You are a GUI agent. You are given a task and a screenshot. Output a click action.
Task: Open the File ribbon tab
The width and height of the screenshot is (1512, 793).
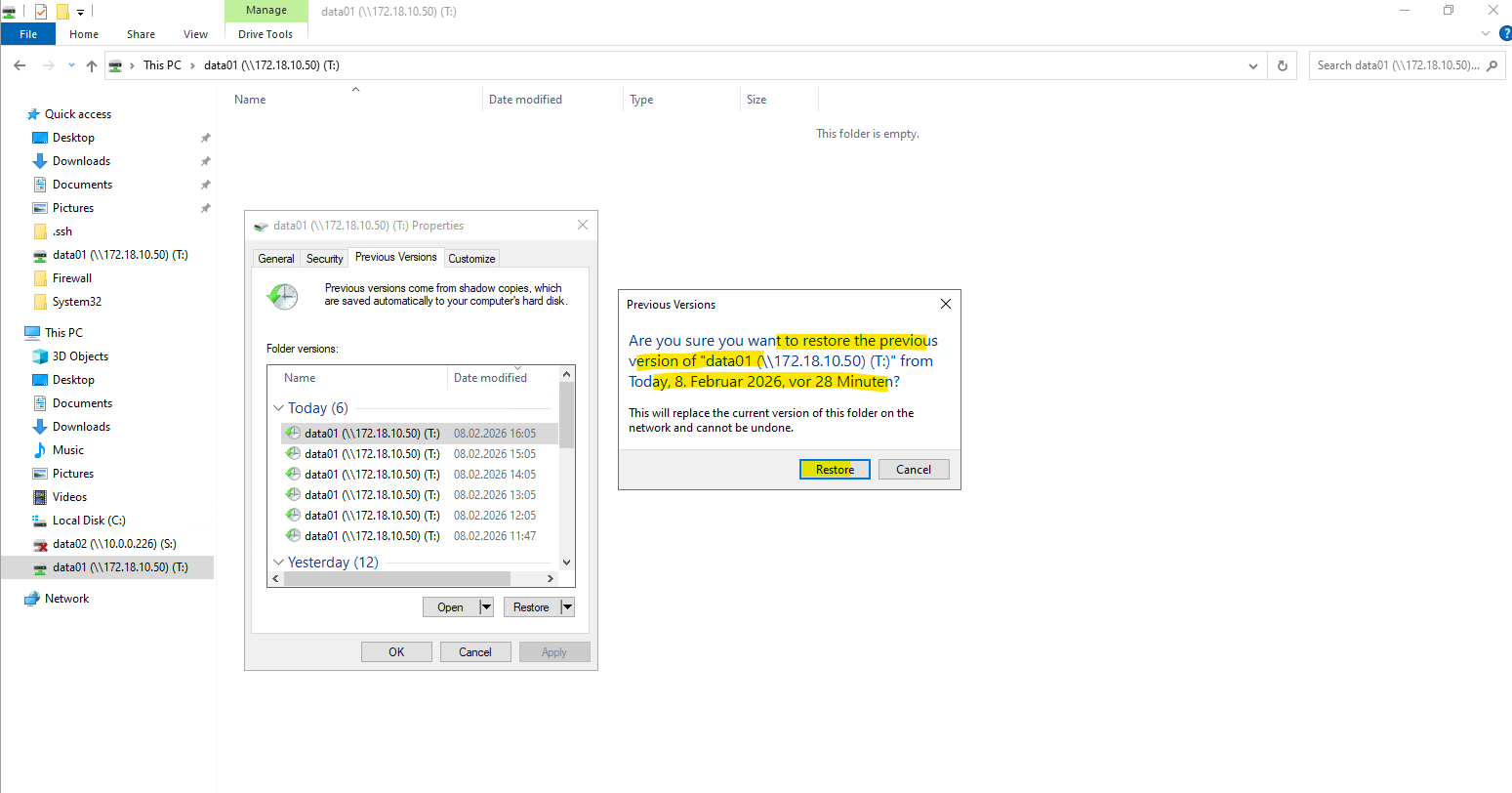28,34
